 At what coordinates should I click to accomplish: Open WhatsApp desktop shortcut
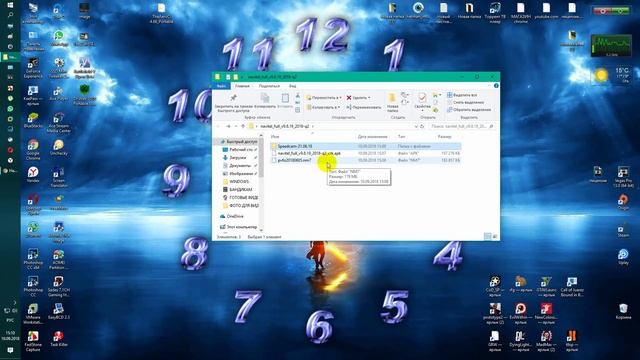pos(59,38)
